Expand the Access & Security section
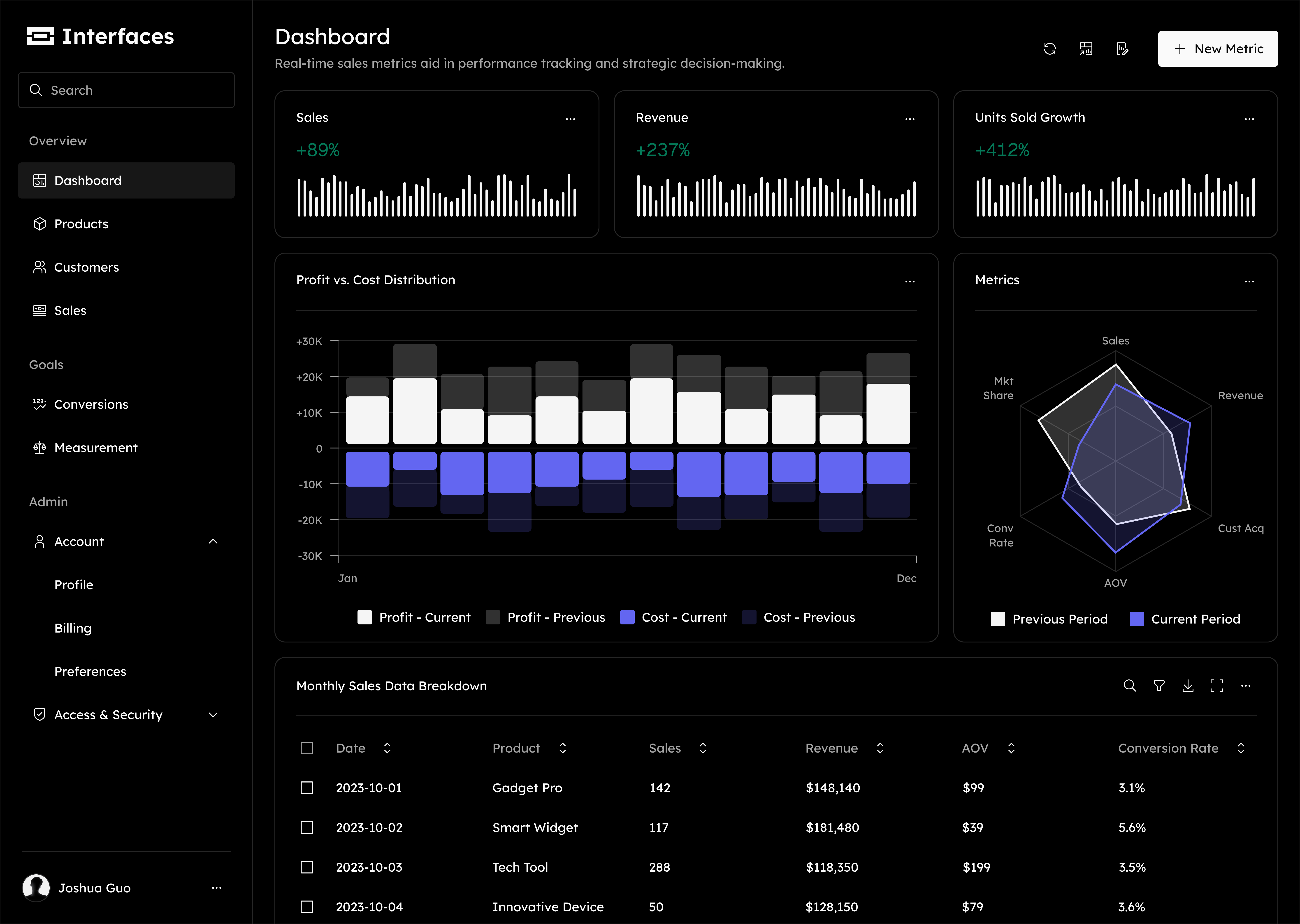 pos(213,715)
